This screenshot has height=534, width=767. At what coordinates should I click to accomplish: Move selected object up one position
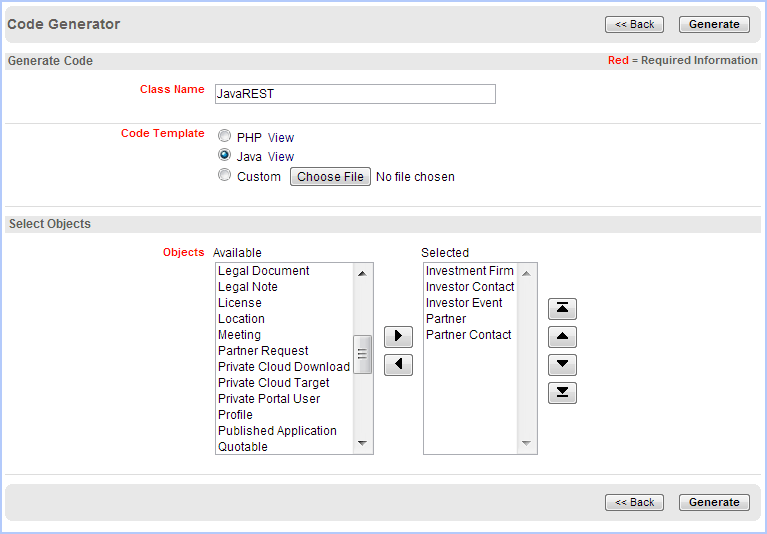(x=563, y=337)
